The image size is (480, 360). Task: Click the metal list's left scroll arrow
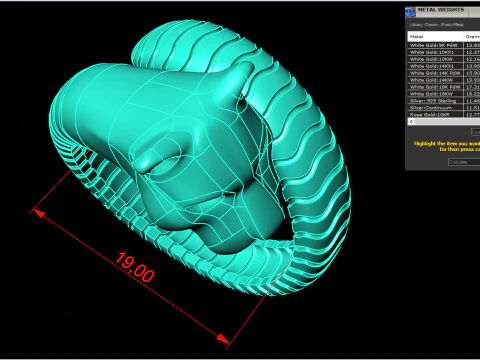(x=411, y=122)
